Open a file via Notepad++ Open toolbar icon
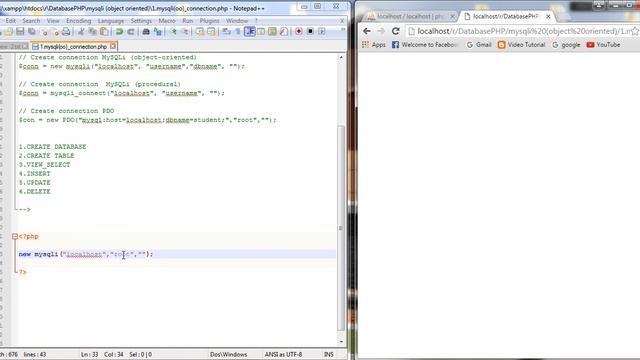Viewport: 640px width, 360px height. click(x=9, y=31)
